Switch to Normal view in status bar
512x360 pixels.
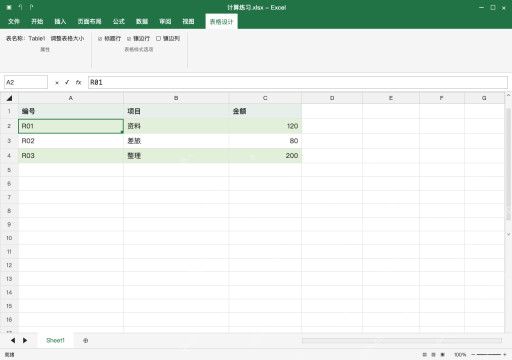(x=424, y=355)
